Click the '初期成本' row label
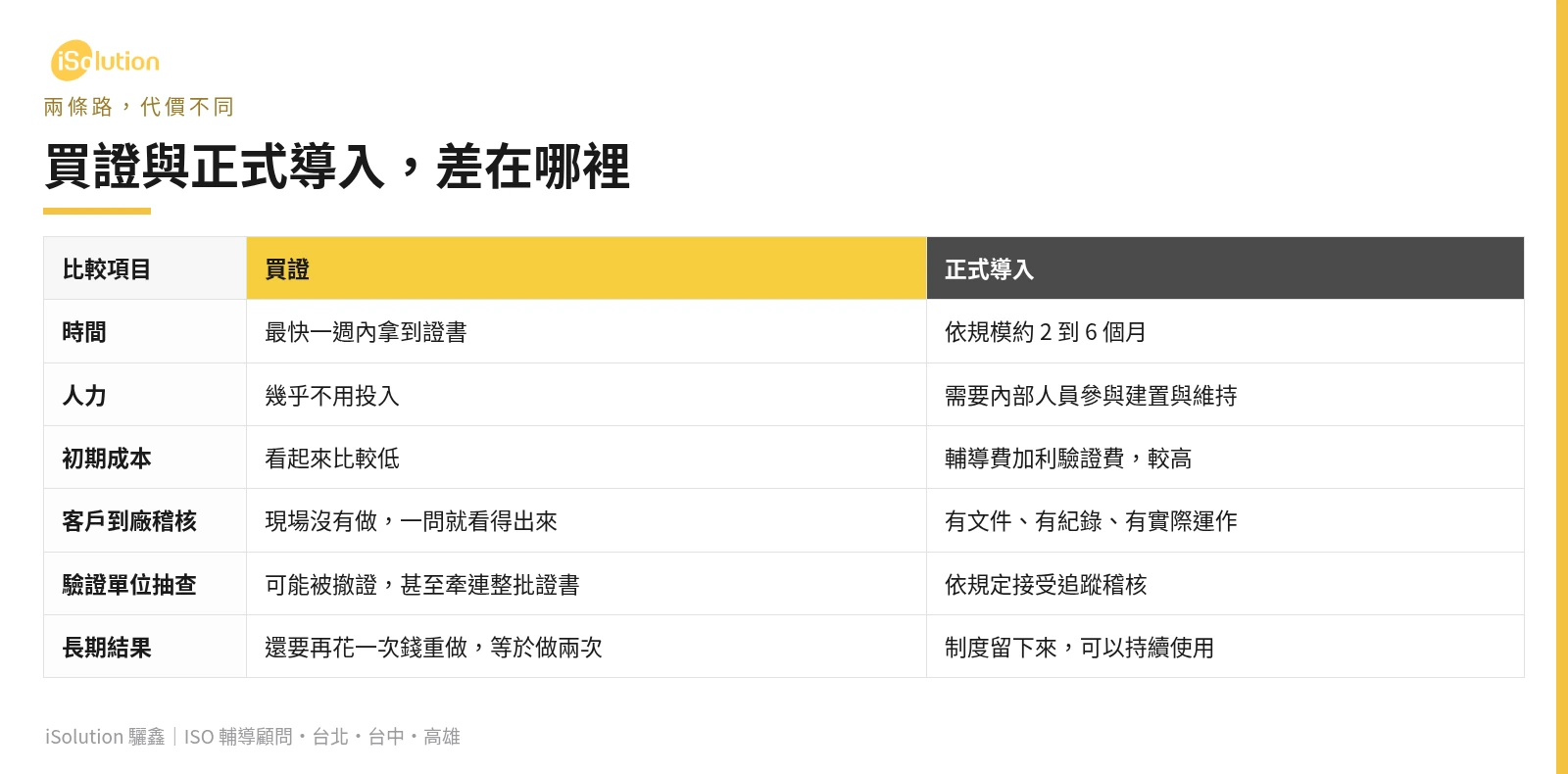 (x=145, y=458)
